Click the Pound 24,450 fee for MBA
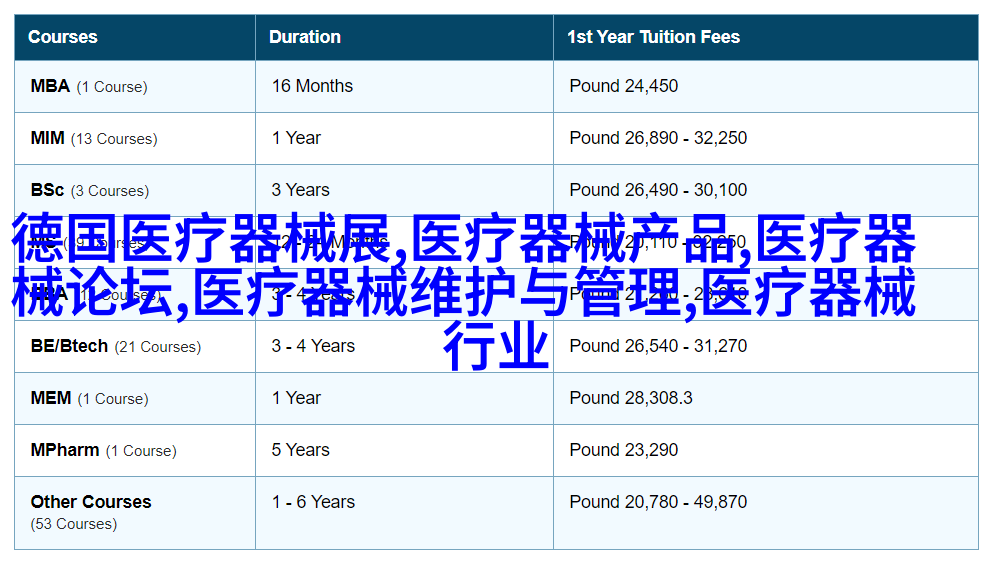 point(623,86)
